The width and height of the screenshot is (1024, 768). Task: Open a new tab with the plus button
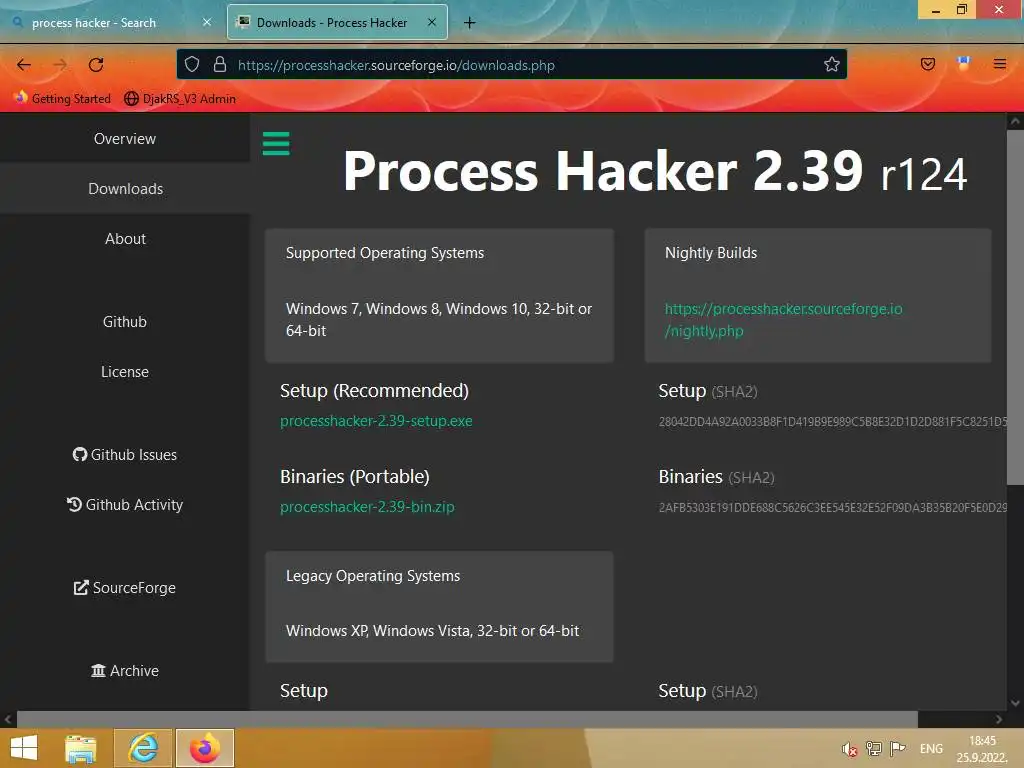coord(469,23)
